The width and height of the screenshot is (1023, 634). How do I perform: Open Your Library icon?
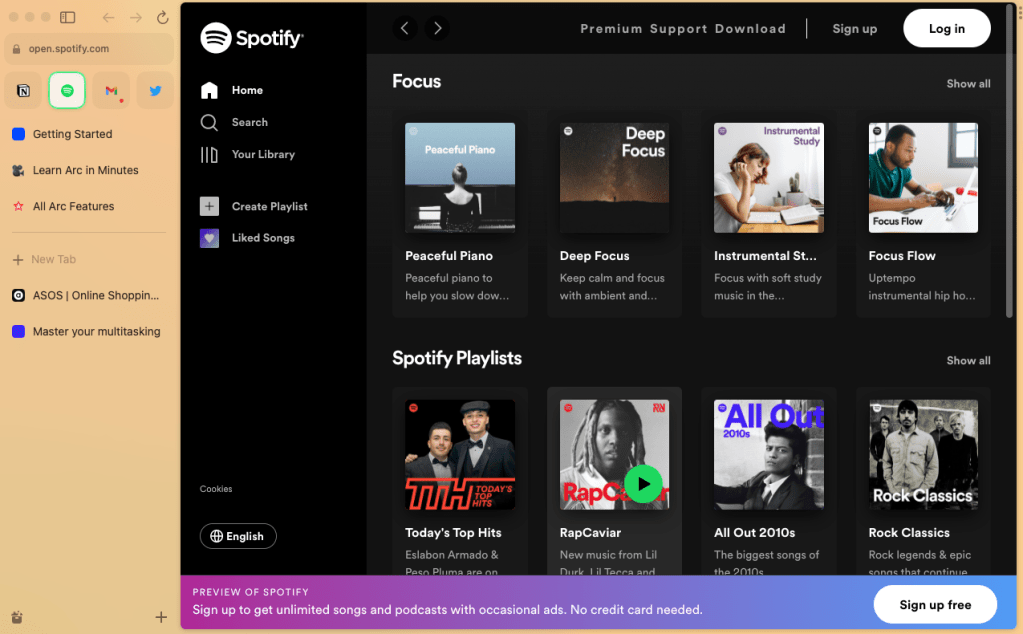(209, 154)
